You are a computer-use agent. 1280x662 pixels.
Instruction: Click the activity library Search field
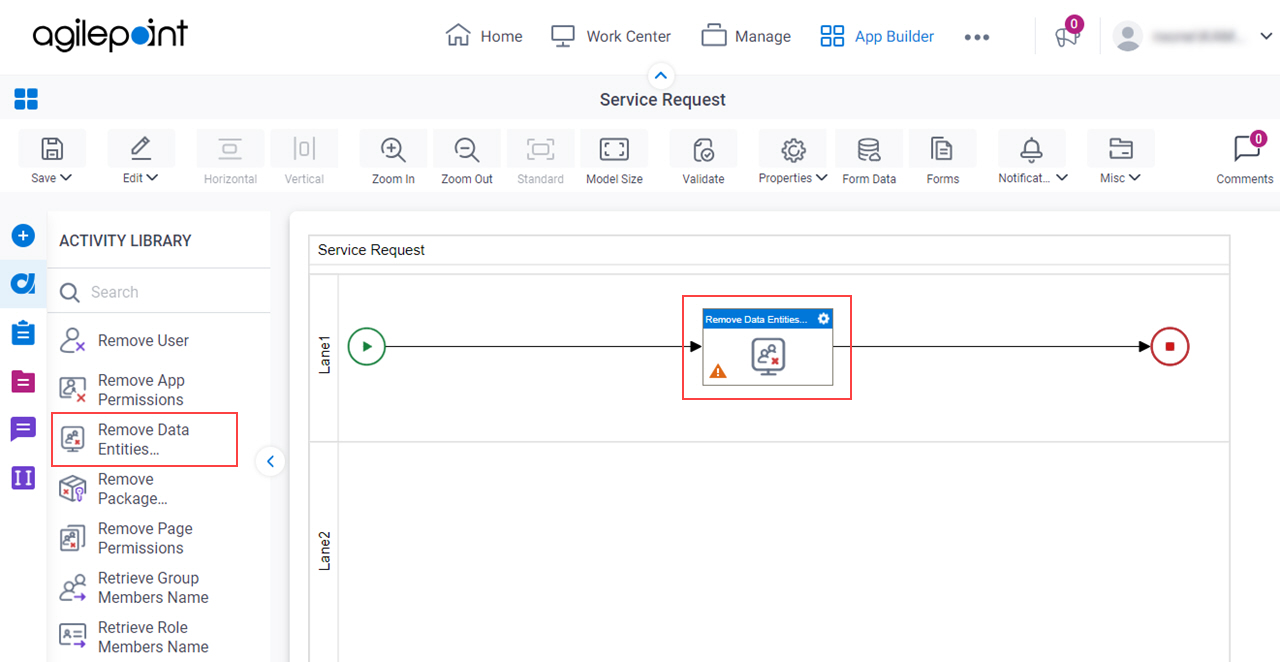pyautogui.click(x=160, y=292)
